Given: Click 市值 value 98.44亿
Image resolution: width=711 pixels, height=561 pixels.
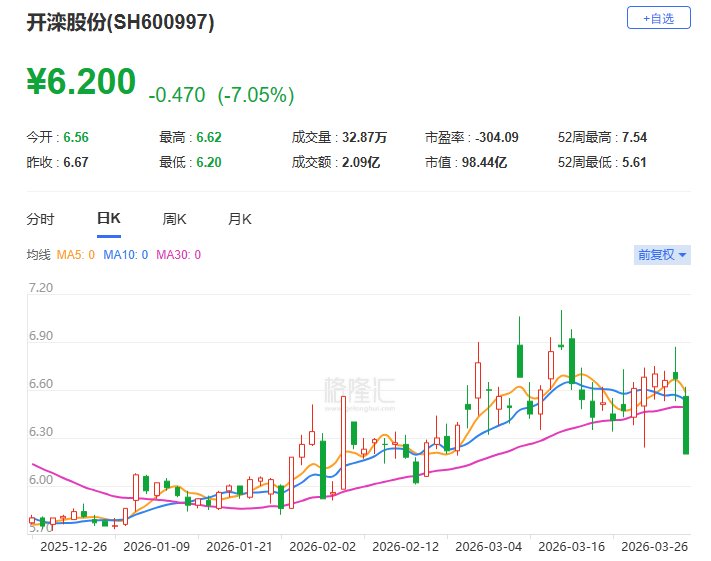Looking at the screenshot, I should (484, 162).
